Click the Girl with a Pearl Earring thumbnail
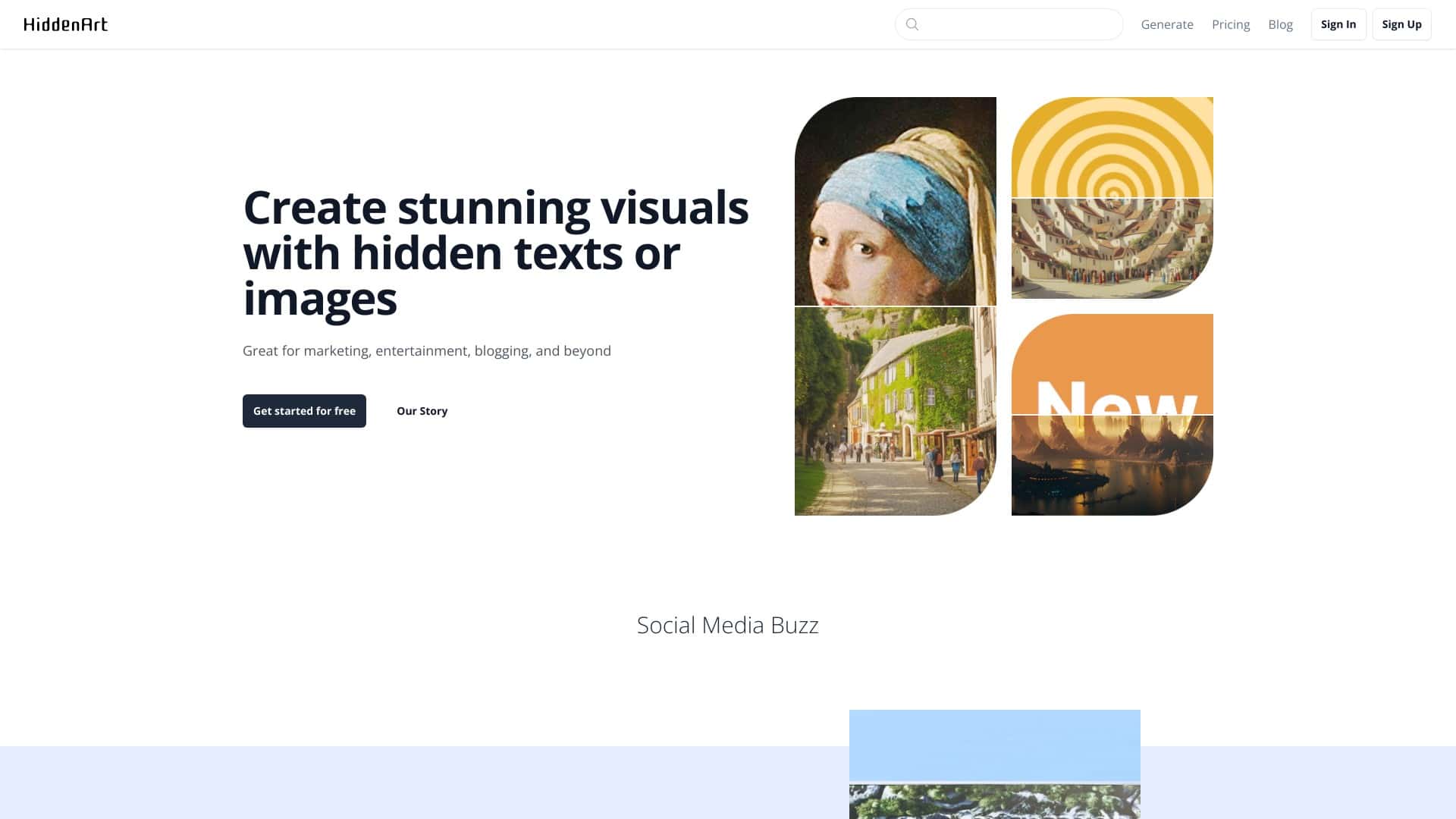 895,200
